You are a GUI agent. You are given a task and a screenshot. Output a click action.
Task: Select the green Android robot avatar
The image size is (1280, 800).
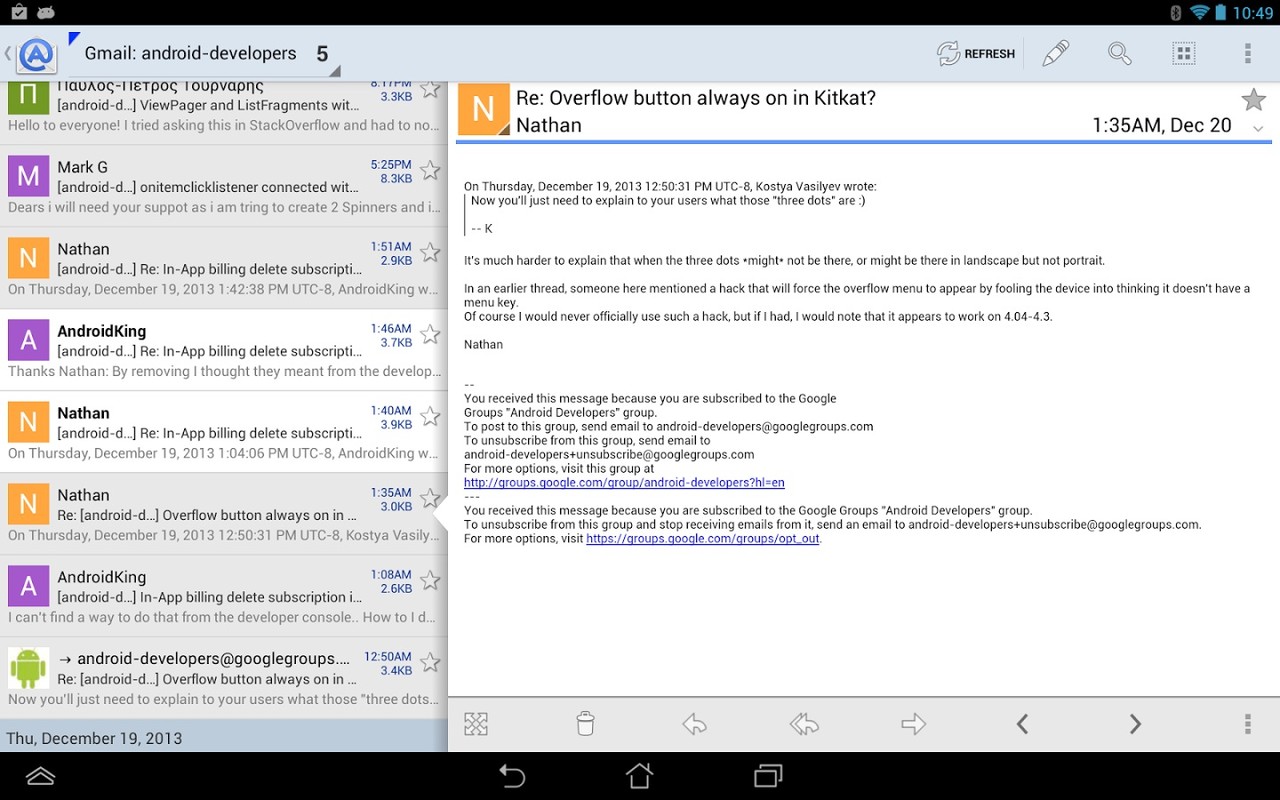pyautogui.click(x=28, y=668)
